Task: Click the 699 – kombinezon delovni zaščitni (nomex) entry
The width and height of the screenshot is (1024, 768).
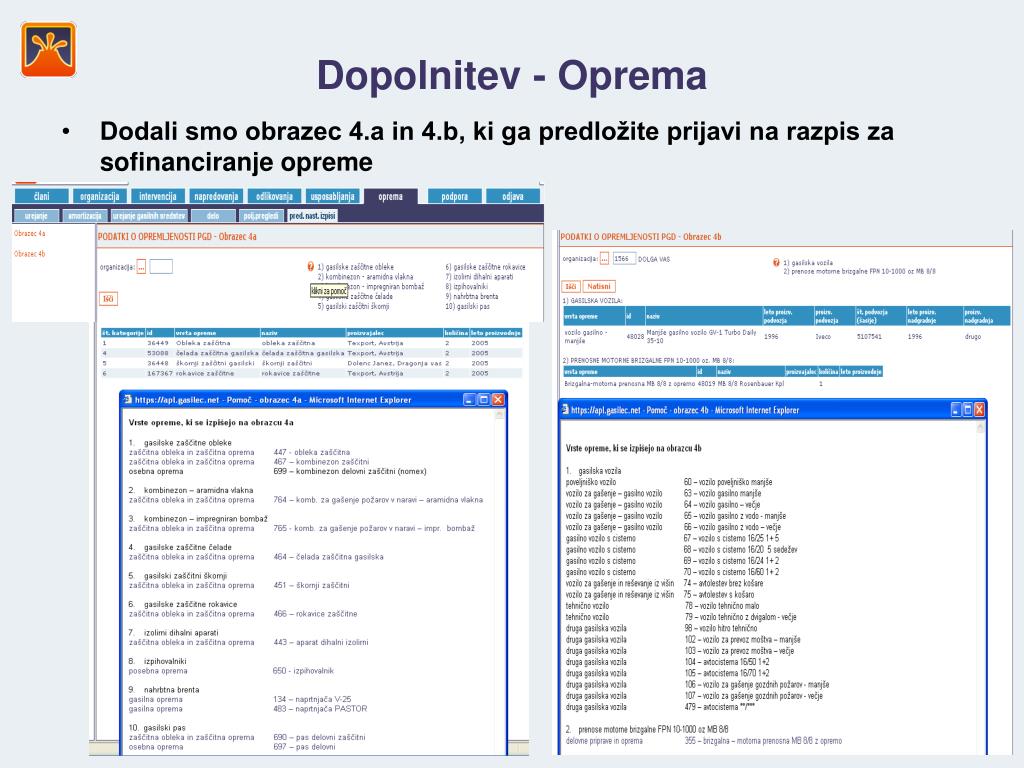Action: [x=350, y=471]
